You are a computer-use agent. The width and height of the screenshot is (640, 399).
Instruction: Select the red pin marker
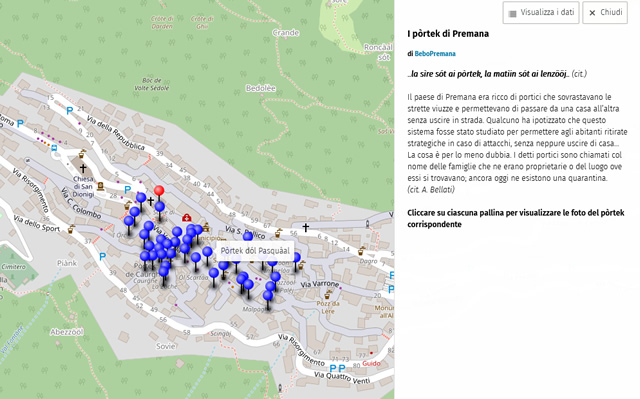159,191
